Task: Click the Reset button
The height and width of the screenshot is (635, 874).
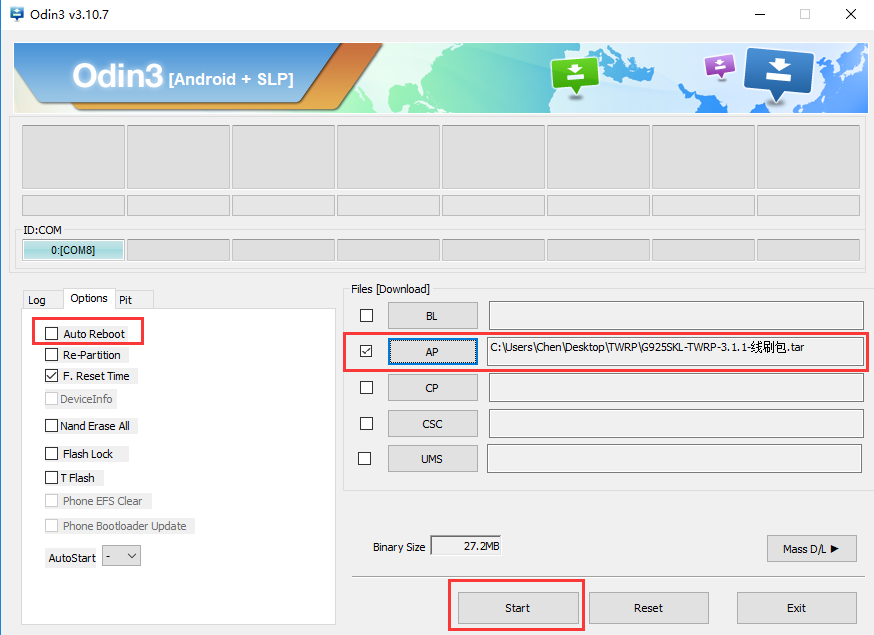Action: (649, 608)
